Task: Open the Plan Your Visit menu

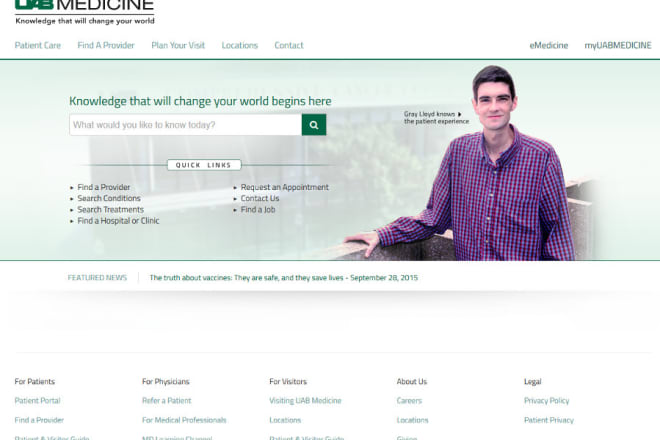Action: pyautogui.click(x=178, y=45)
